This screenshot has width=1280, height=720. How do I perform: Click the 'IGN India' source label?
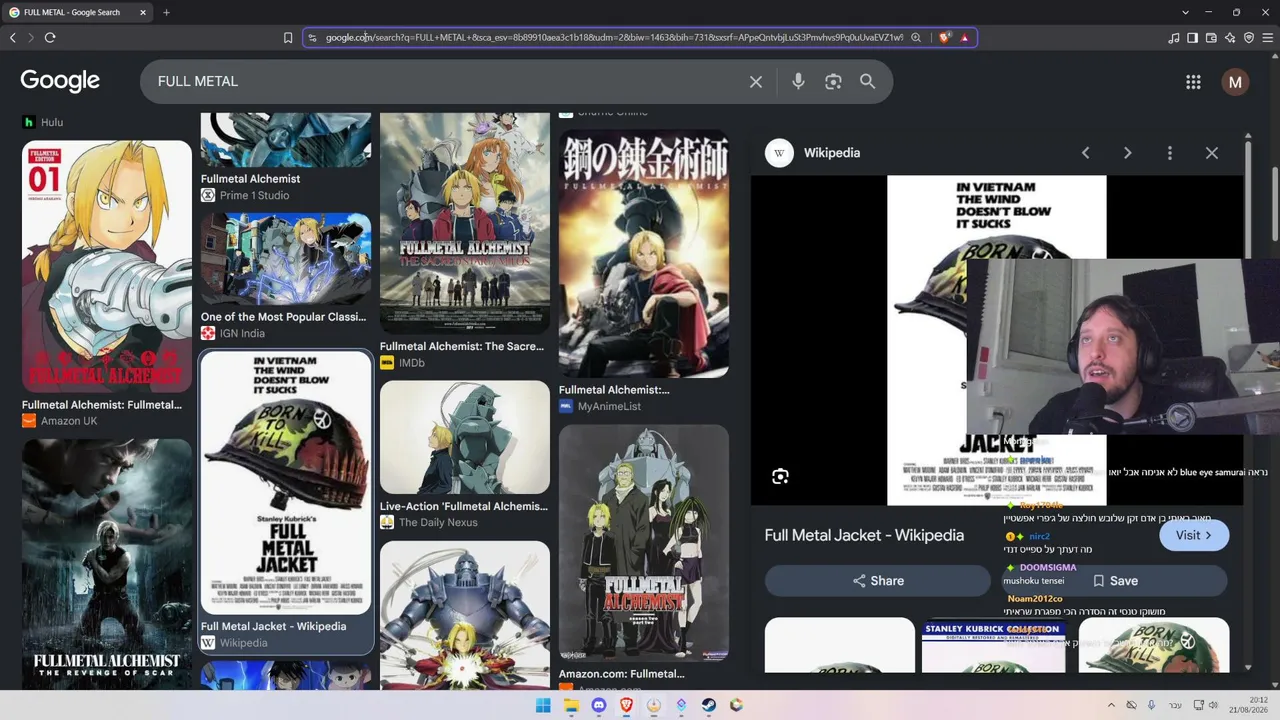coord(242,333)
